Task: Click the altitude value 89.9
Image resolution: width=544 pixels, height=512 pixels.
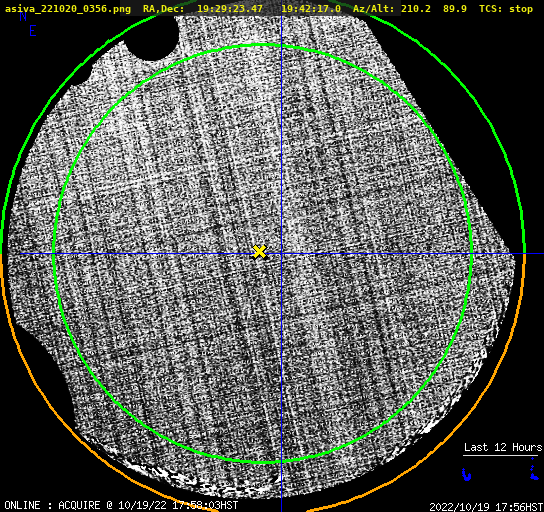Action: (x=454, y=9)
